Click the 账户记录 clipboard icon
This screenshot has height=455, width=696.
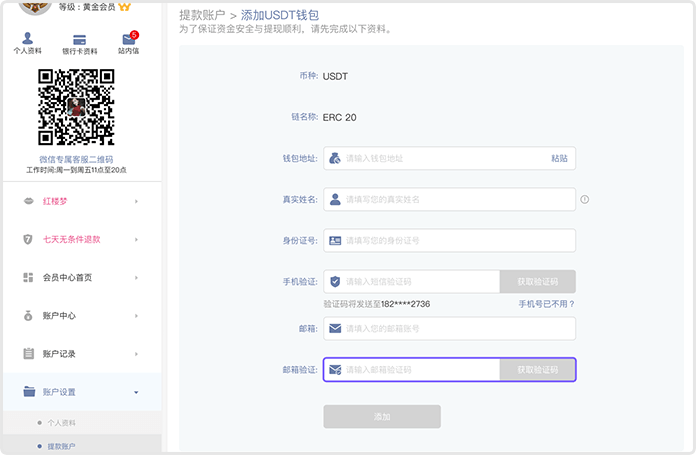pyautogui.click(x=28, y=354)
